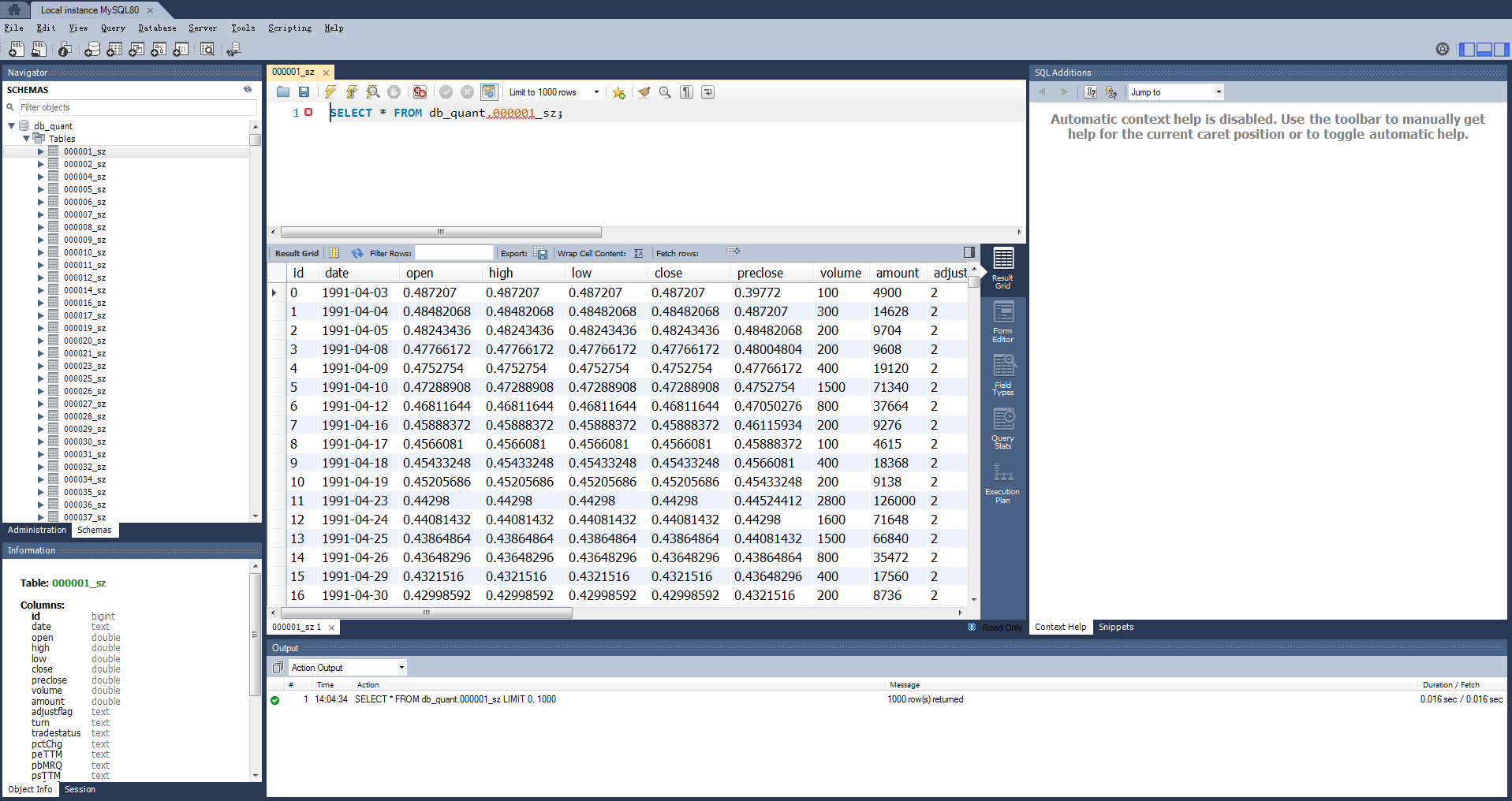The image size is (1512, 801).
Task: Go to the Workbench home screen
Action: pyautogui.click(x=14, y=9)
